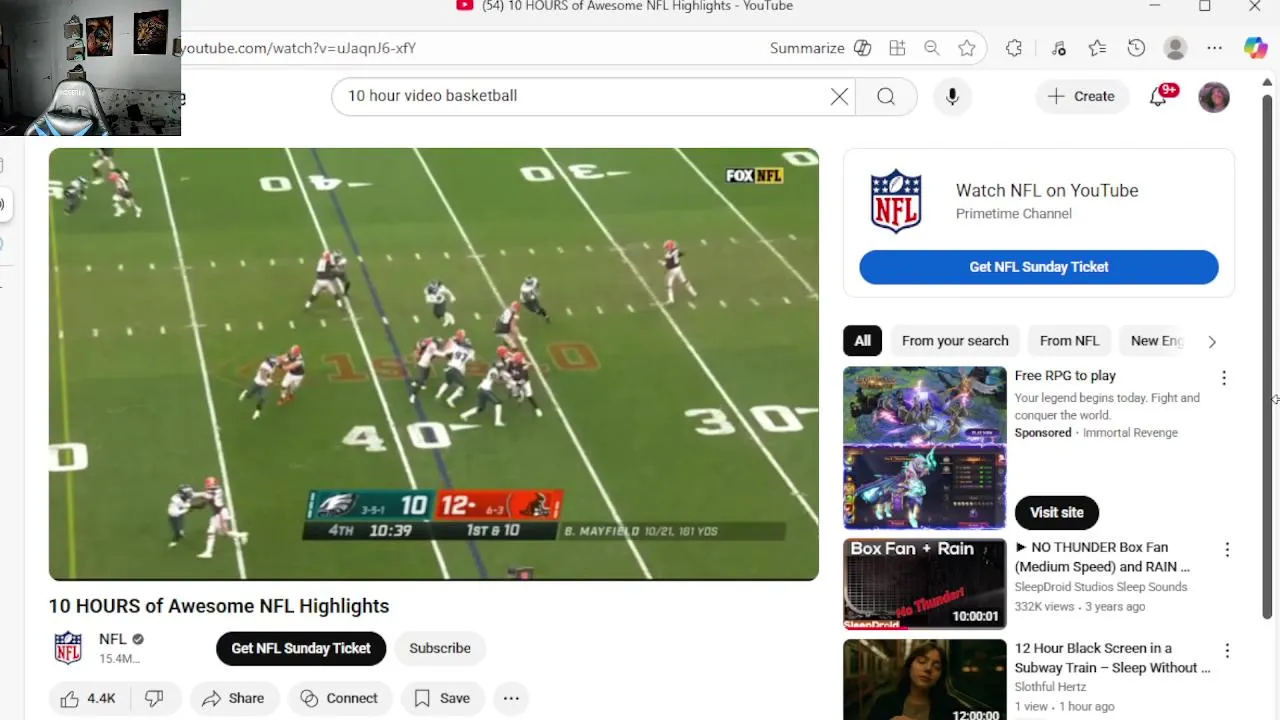Open the browser favorites list icon

[1097, 48]
